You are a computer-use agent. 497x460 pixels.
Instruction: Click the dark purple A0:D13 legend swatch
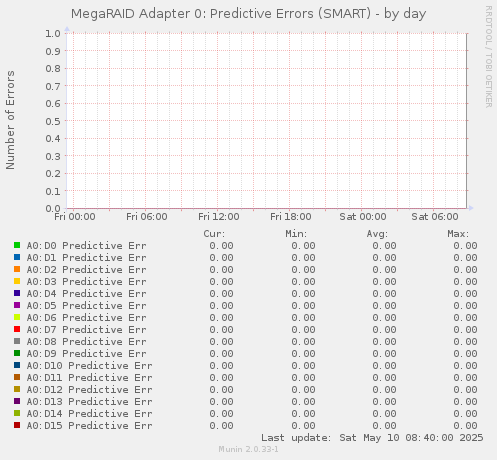17,401
